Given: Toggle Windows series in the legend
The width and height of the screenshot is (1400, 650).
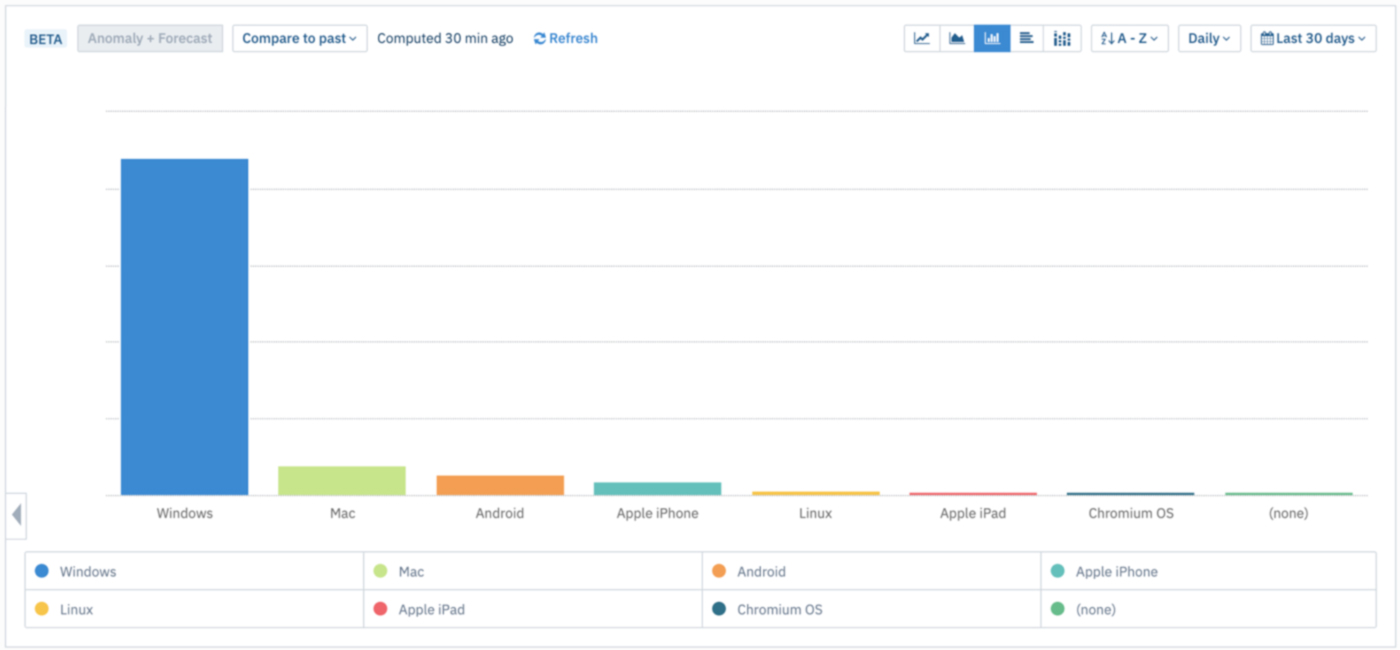Looking at the screenshot, I should point(87,572).
